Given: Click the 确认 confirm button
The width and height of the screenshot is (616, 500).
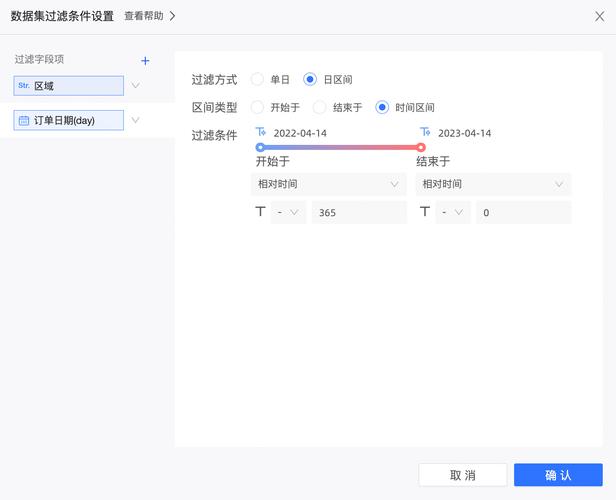Looking at the screenshot, I should click(x=558, y=475).
